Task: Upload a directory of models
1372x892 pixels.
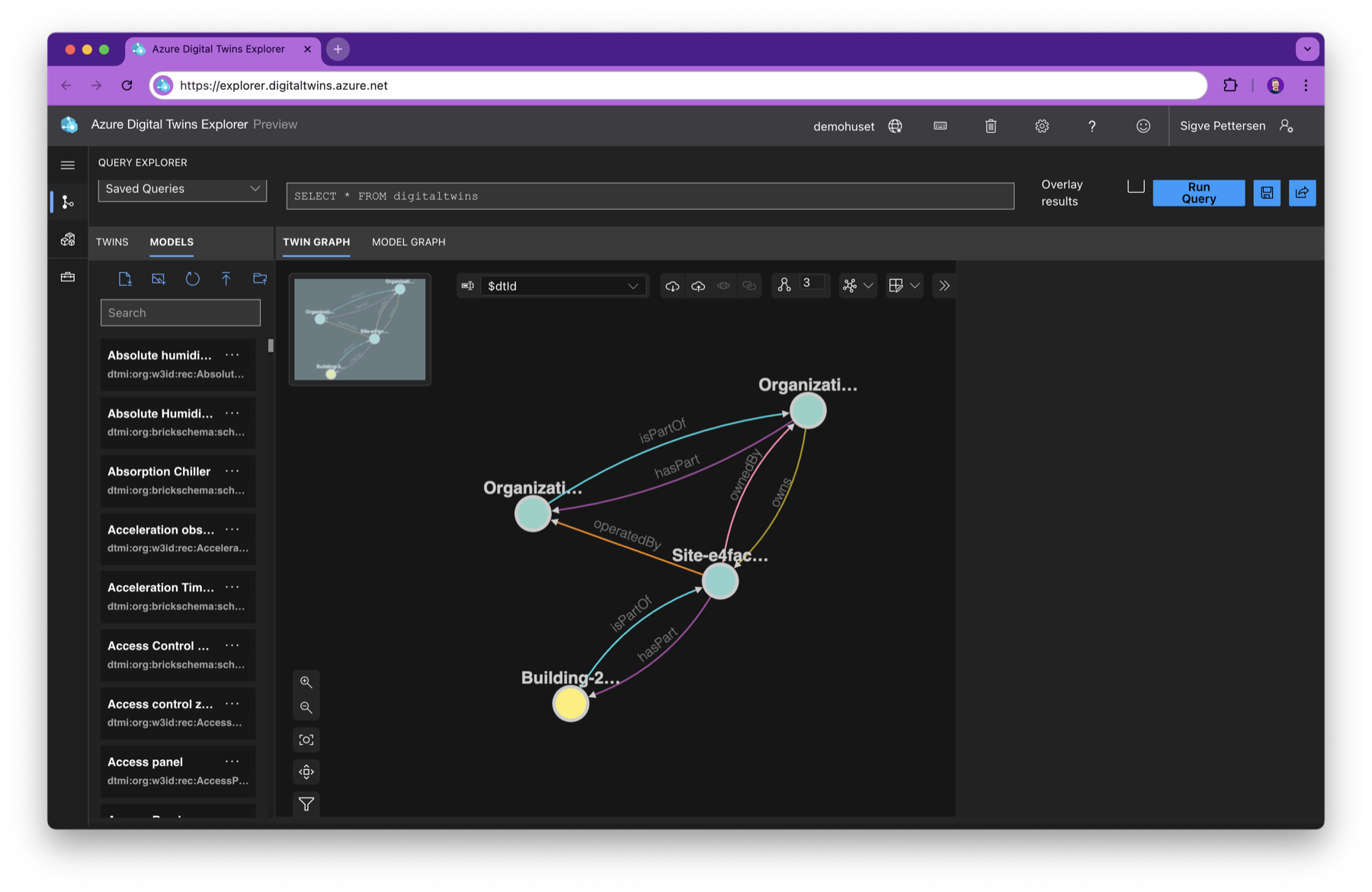Action: pos(260,279)
